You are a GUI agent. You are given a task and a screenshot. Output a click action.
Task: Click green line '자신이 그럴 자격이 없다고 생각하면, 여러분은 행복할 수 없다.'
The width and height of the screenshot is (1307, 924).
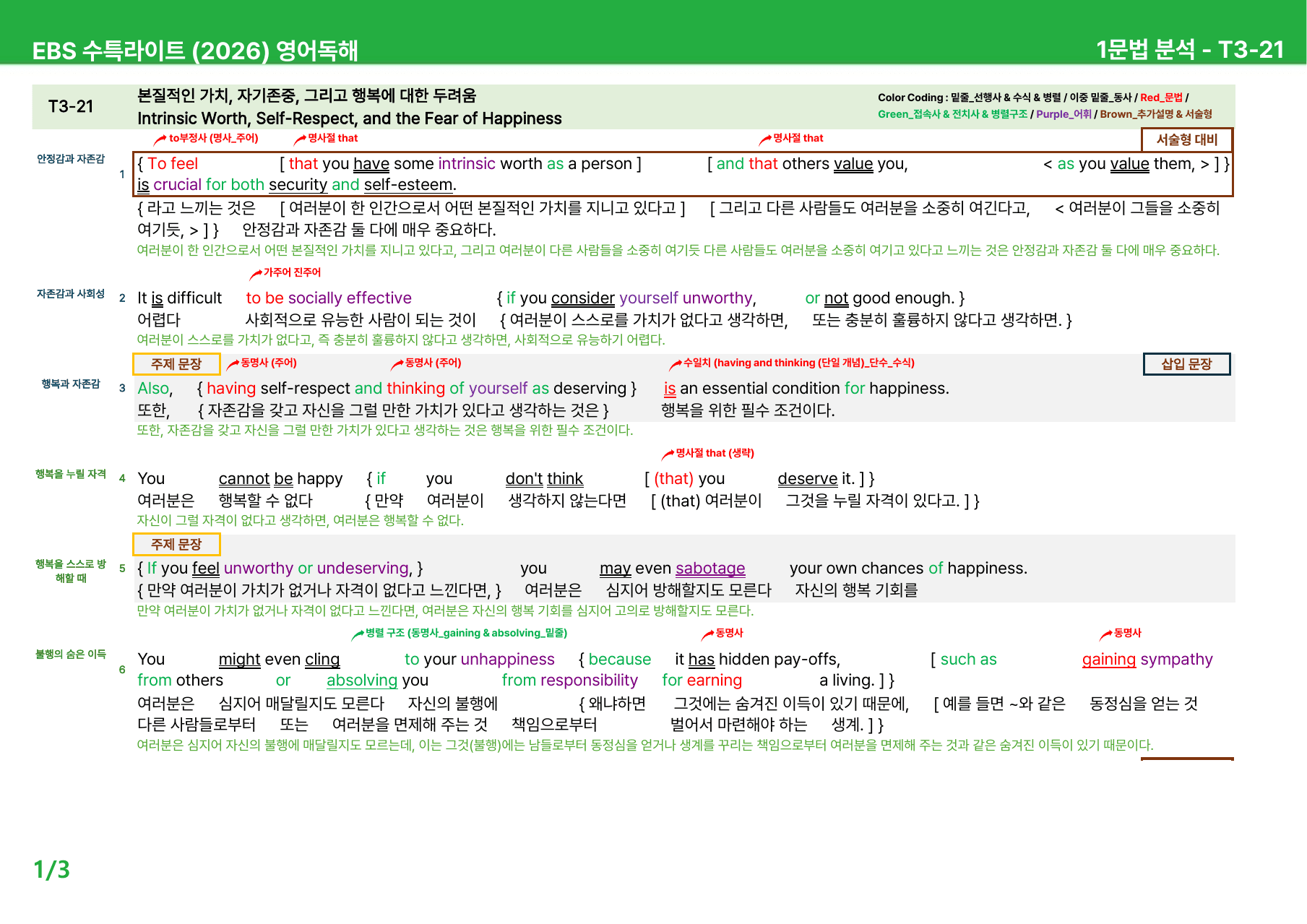point(301,521)
